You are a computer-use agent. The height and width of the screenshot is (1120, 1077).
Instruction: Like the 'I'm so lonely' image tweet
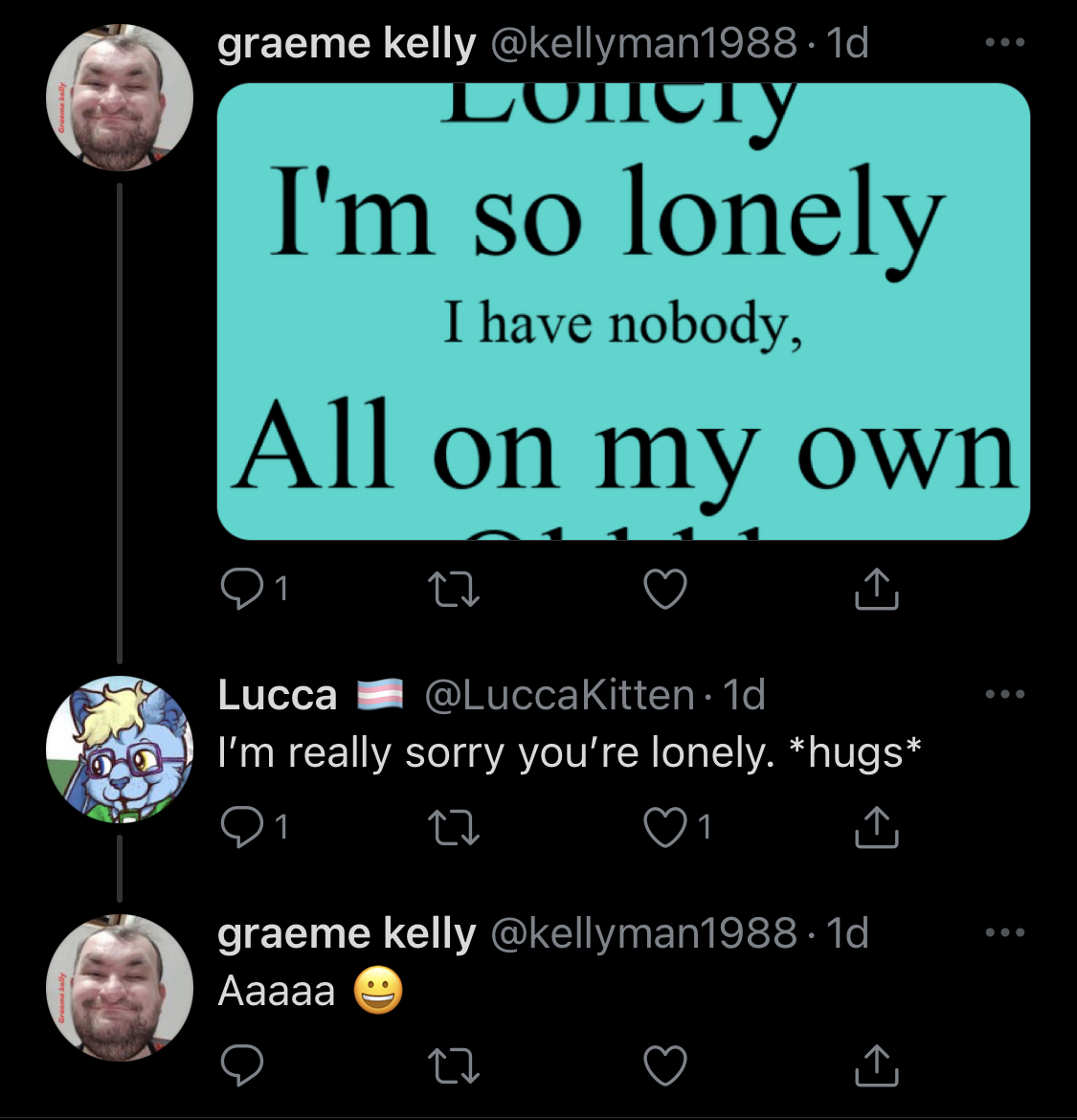click(x=665, y=590)
